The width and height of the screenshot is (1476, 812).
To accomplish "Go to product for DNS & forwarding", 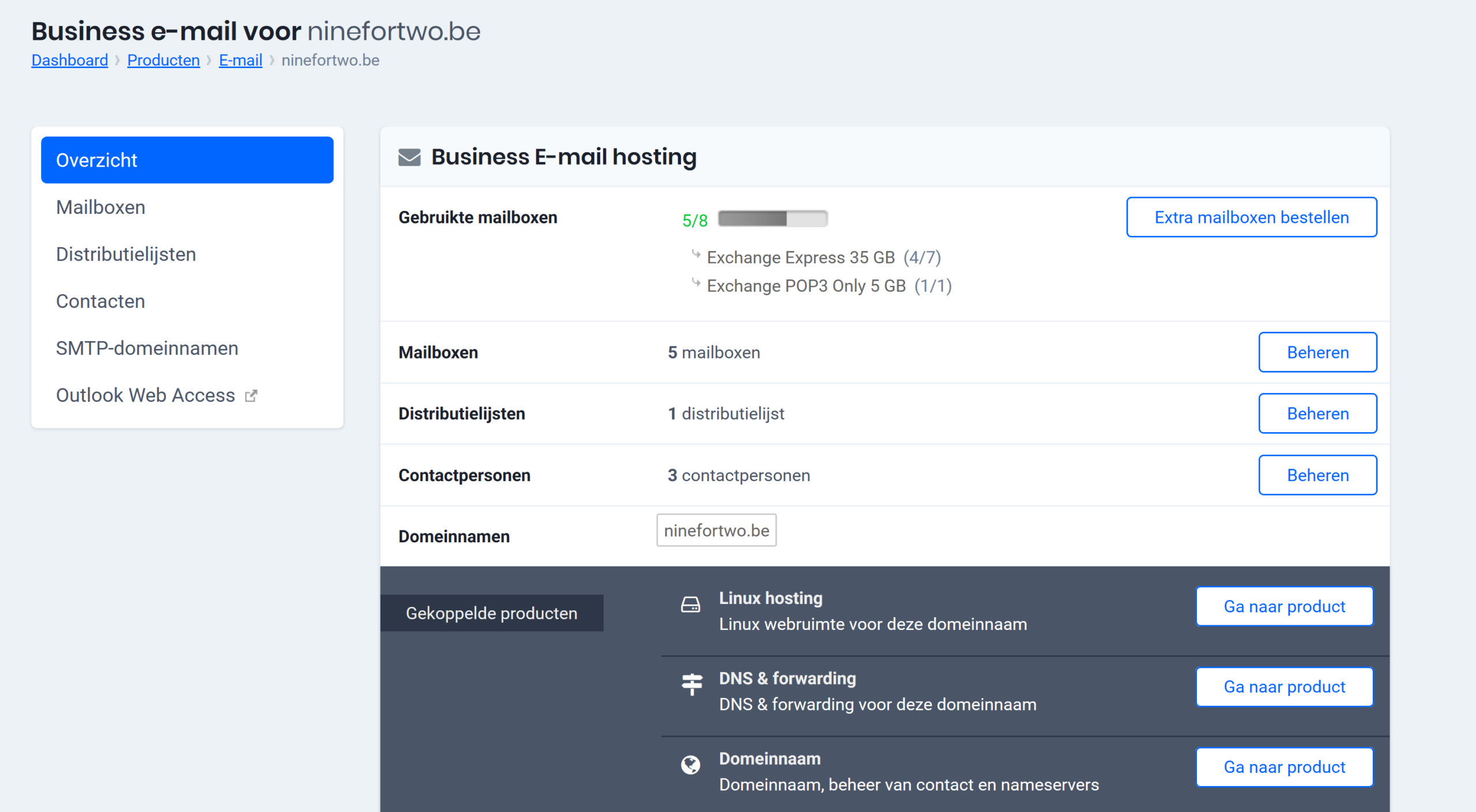I will tap(1285, 686).
